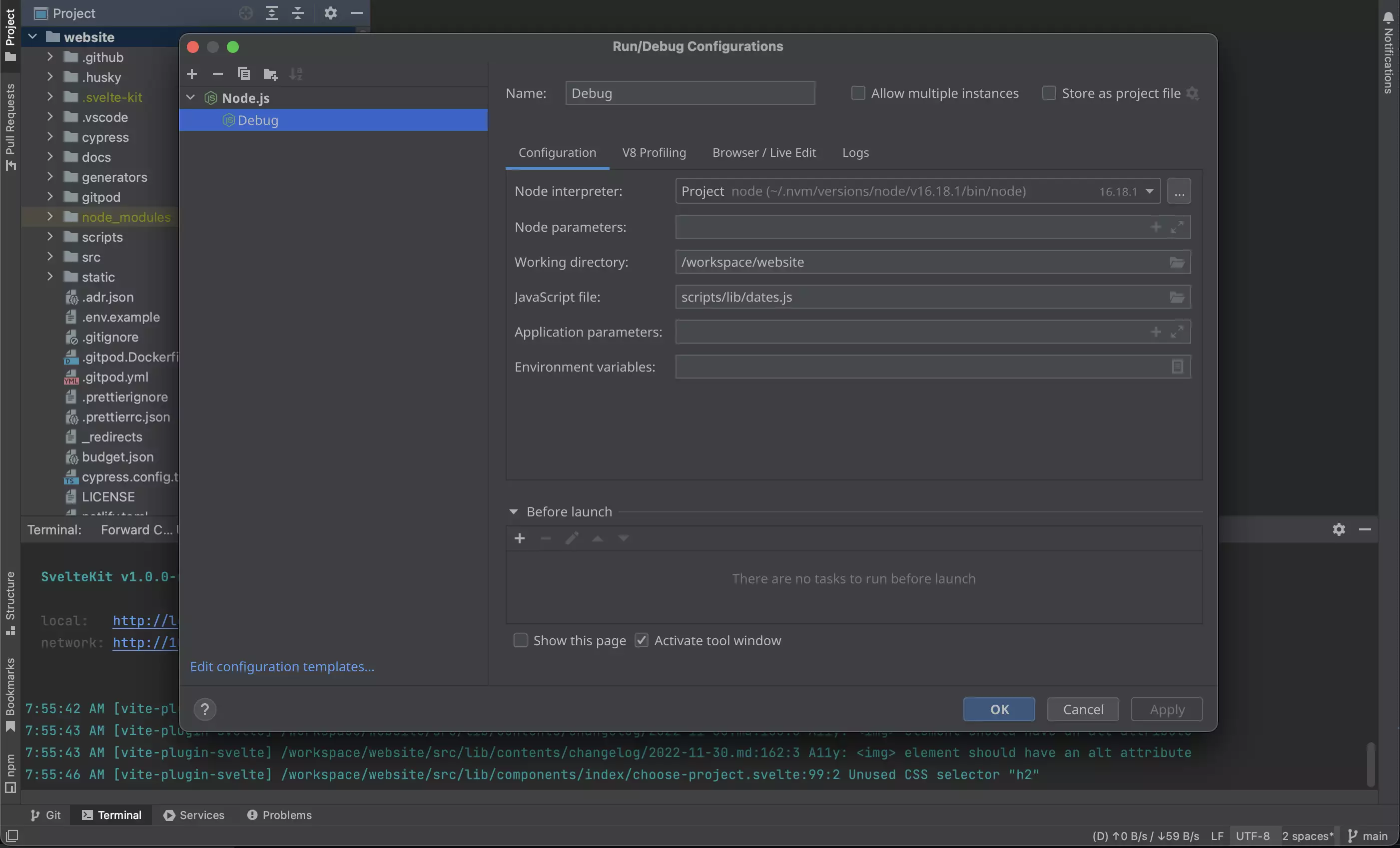Remove selected configuration with minus icon
The height and width of the screenshot is (848, 1400).
pos(218,74)
